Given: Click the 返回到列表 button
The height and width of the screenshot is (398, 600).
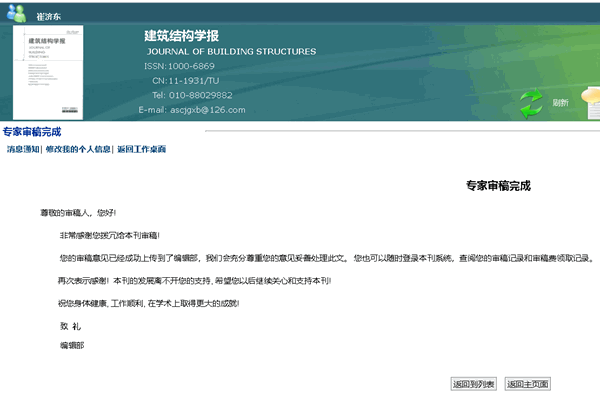Looking at the screenshot, I should coord(473,384).
